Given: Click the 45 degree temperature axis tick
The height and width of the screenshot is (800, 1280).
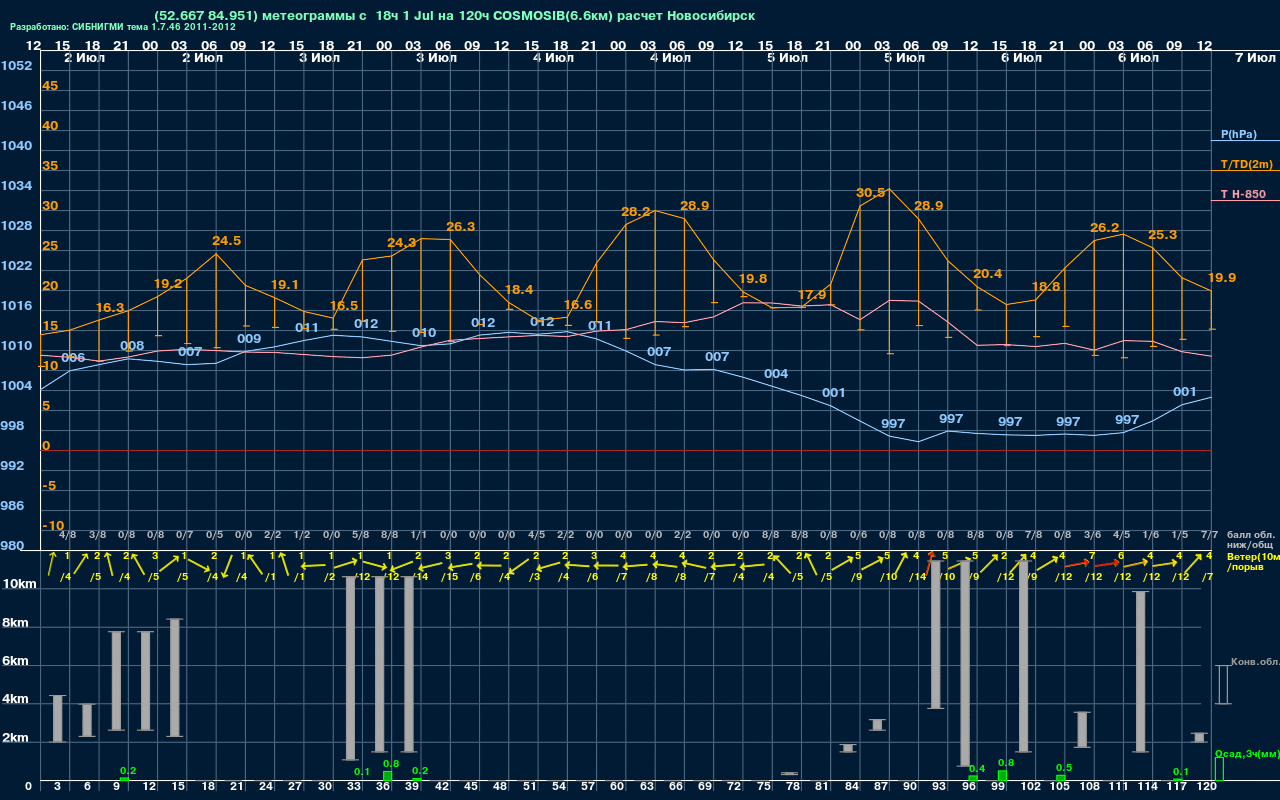Looking at the screenshot, I should click(x=50, y=86).
